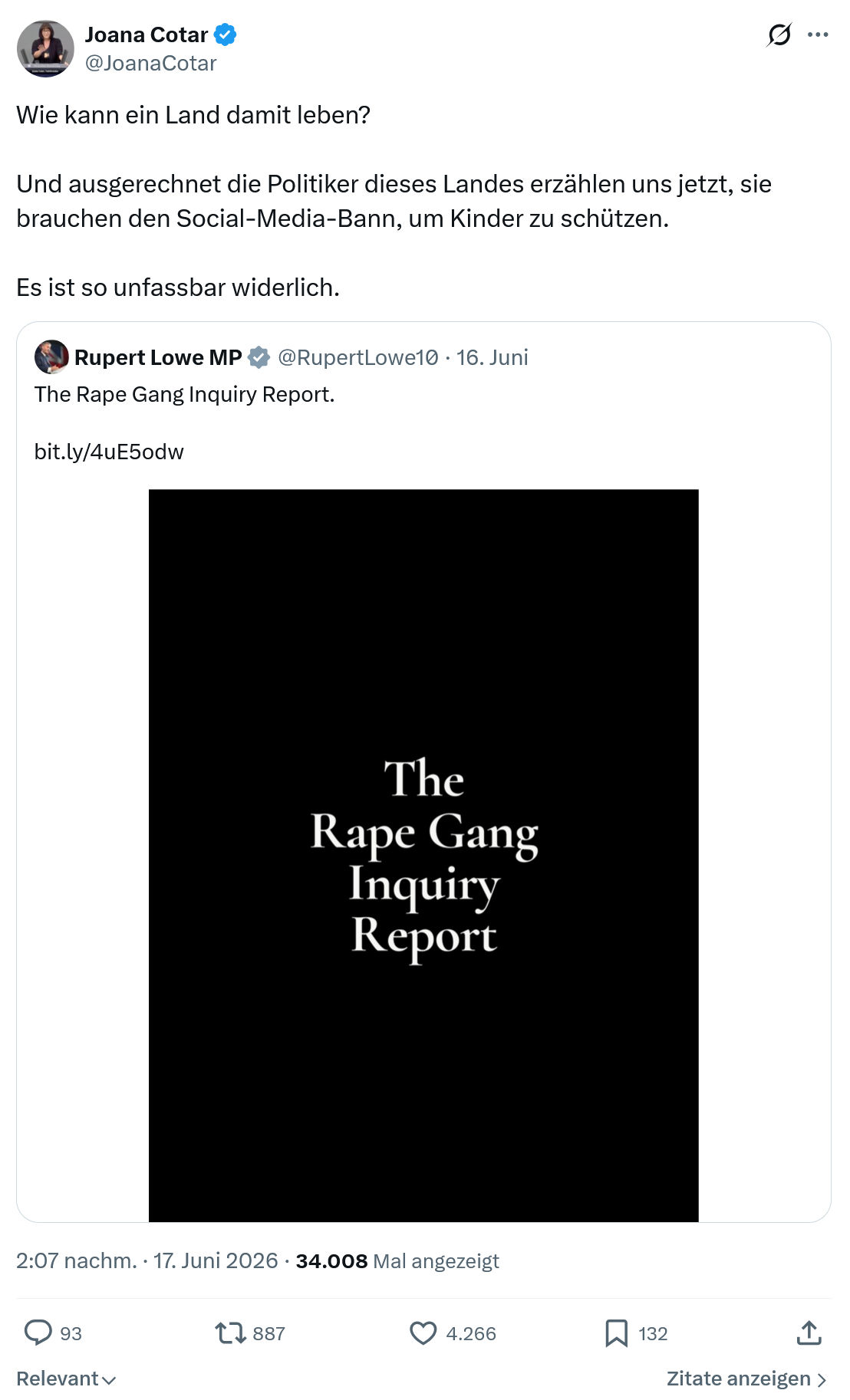The width and height of the screenshot is (850, 1400).
Task: Click the @JoanaCotar handle
Action: (150, 63)
